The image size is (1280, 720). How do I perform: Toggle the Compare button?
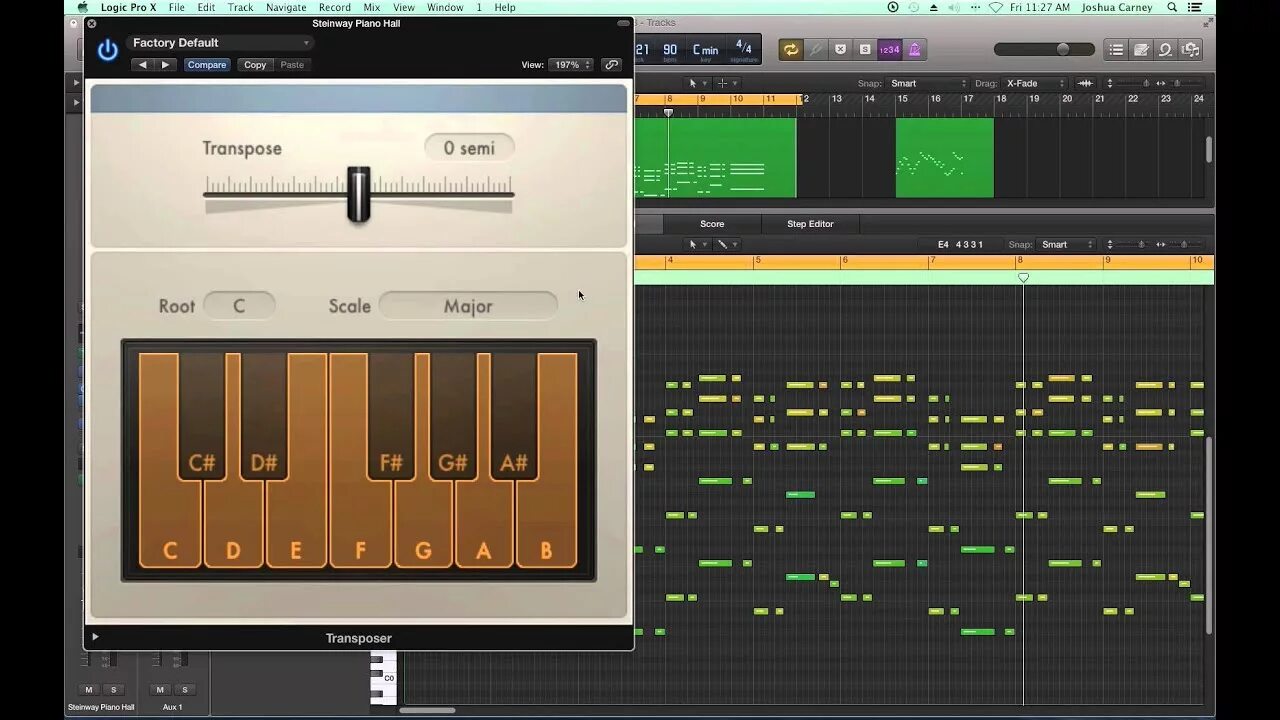(207, 65)
